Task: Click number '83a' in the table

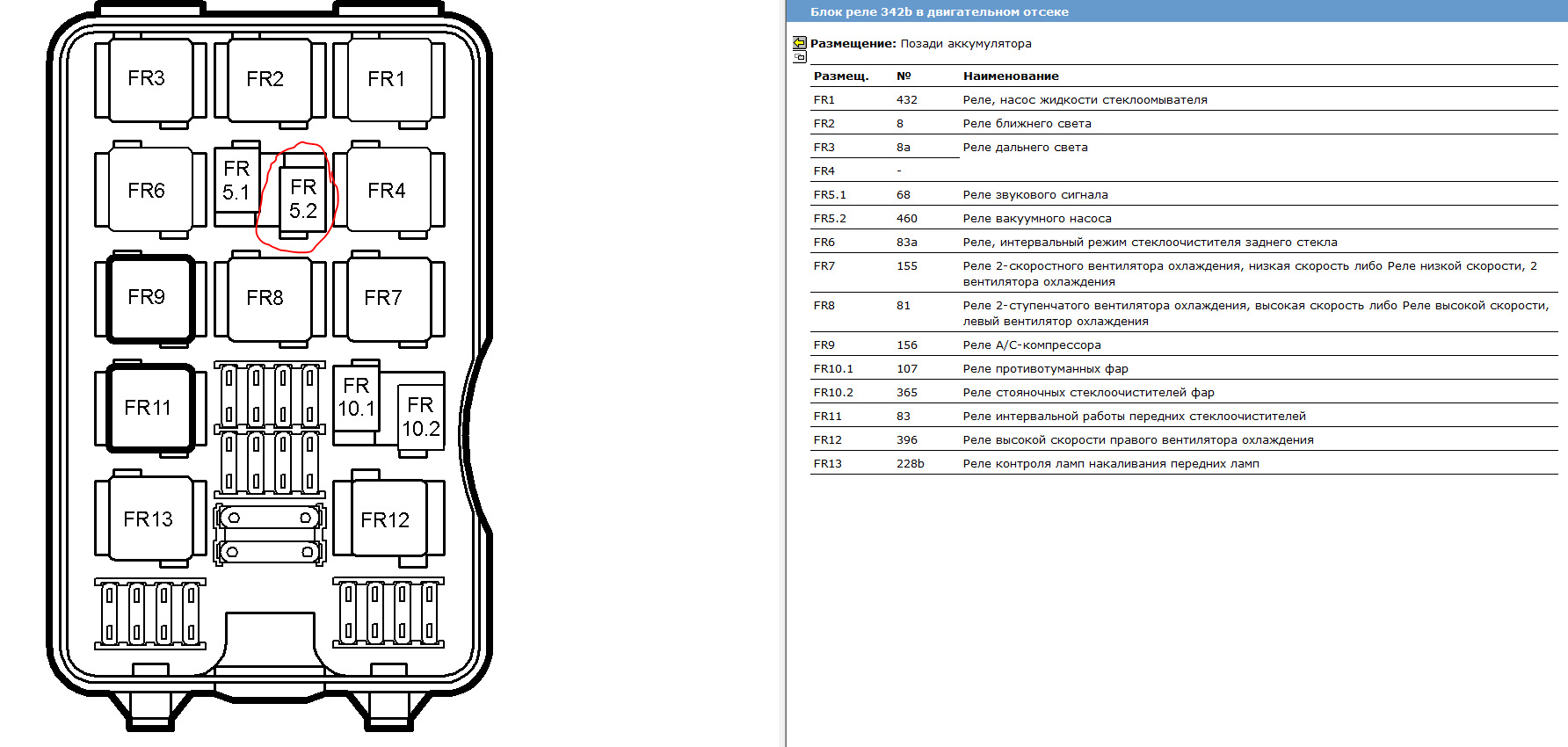Action: (x=907, y=243)
